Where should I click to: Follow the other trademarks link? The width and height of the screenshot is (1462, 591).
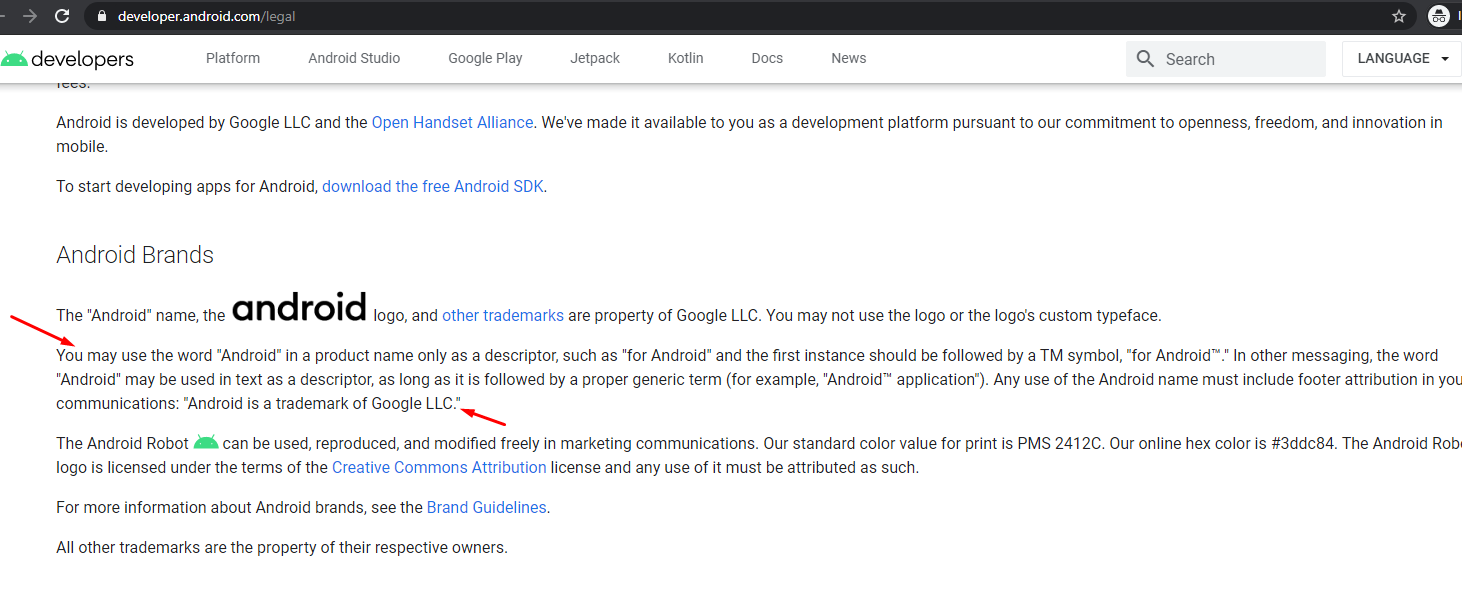click(503, 315)
